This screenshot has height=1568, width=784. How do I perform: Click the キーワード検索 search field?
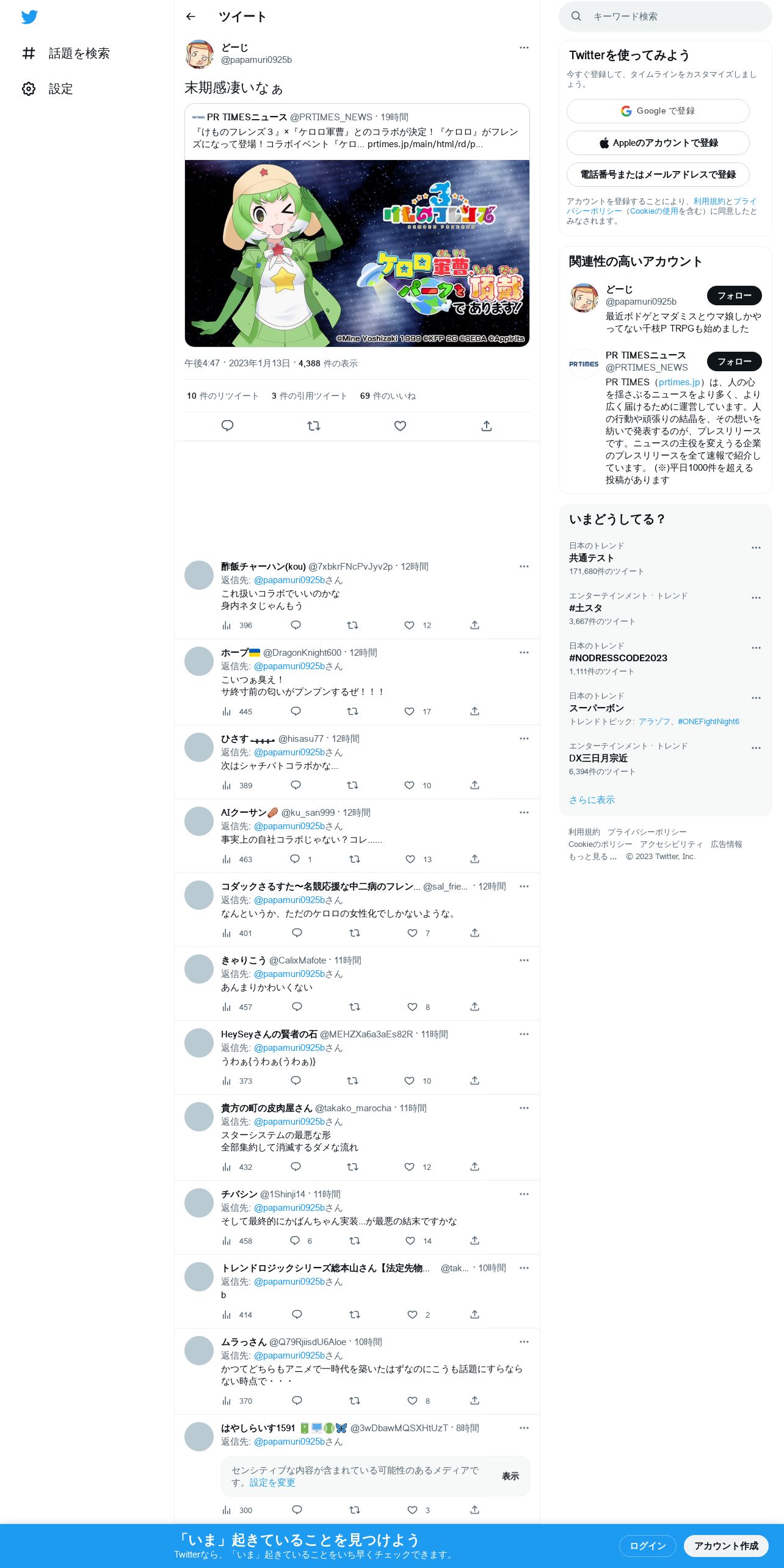click(x=666, y=16)
